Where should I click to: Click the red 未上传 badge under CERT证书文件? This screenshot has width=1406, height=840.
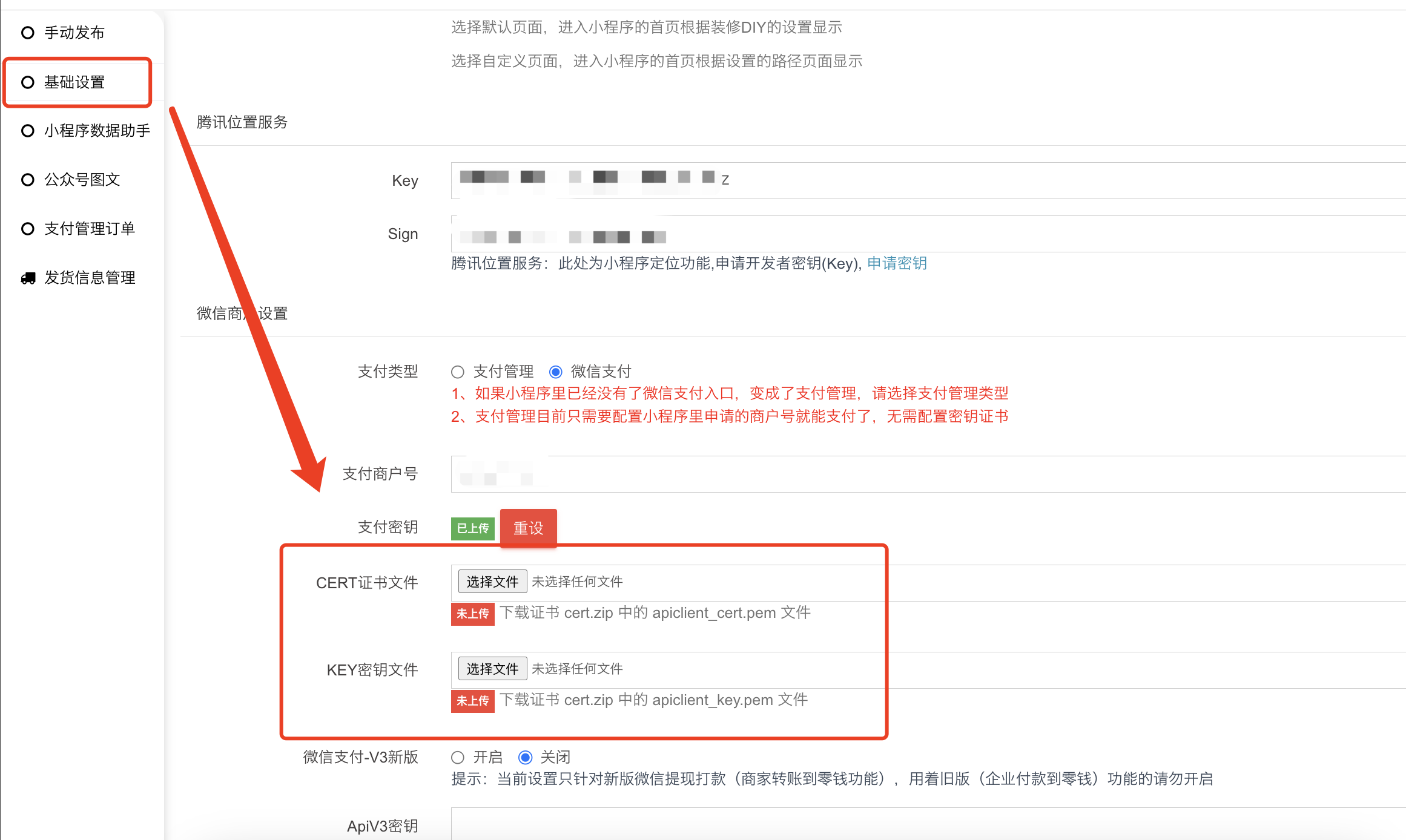[x=472, y=614]
